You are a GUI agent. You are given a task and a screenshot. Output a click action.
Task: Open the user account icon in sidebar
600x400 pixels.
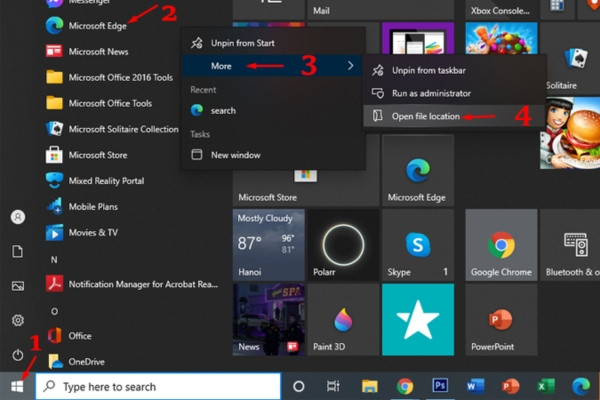[x=18, y=217]
